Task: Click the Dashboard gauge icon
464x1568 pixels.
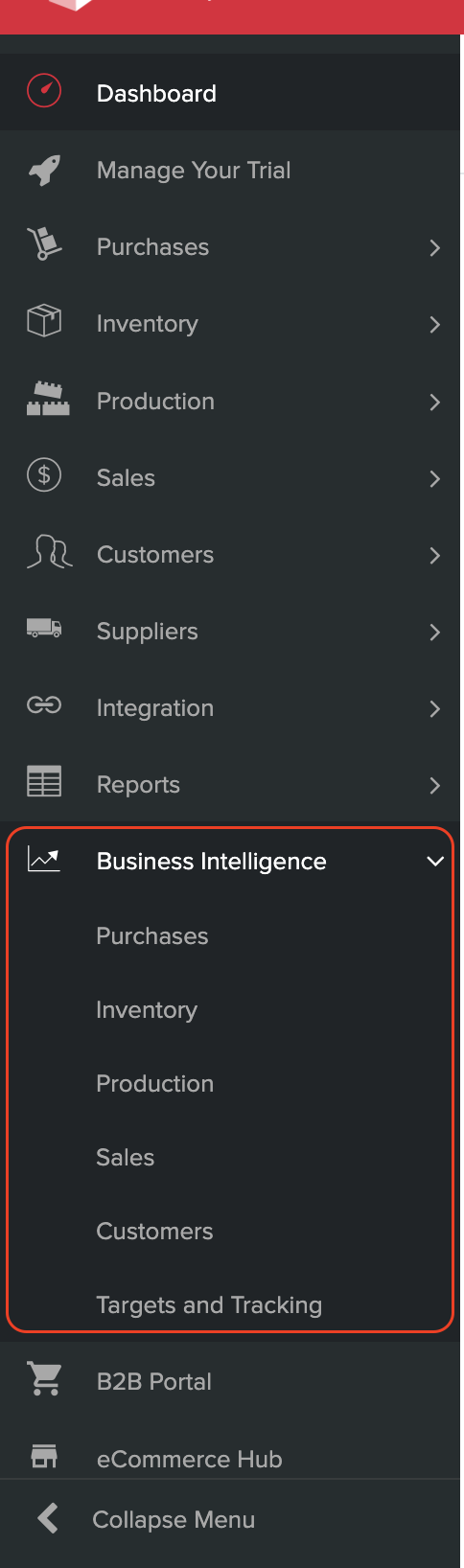Action: (44, 92)
